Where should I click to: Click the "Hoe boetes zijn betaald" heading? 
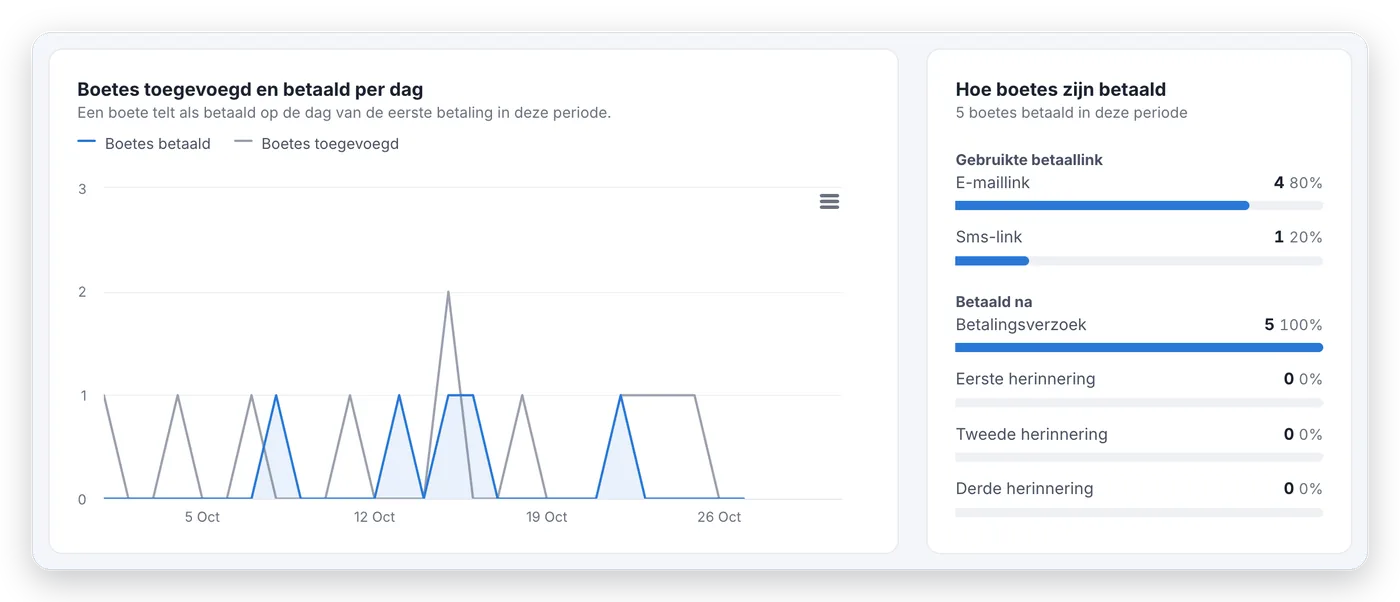tap(1061, 90)
